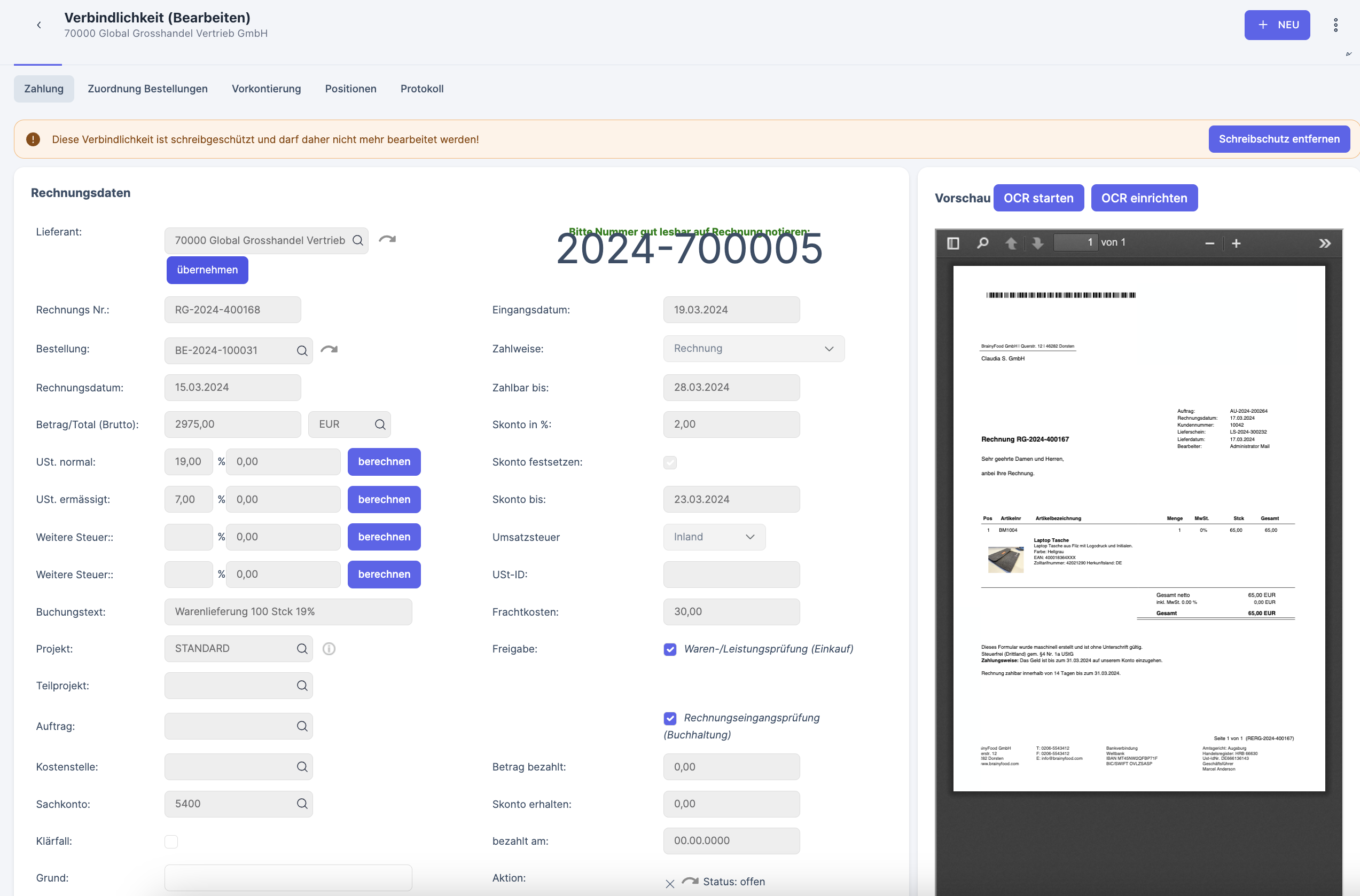Switch to the Vorkontierung tab

pos(267,89)
